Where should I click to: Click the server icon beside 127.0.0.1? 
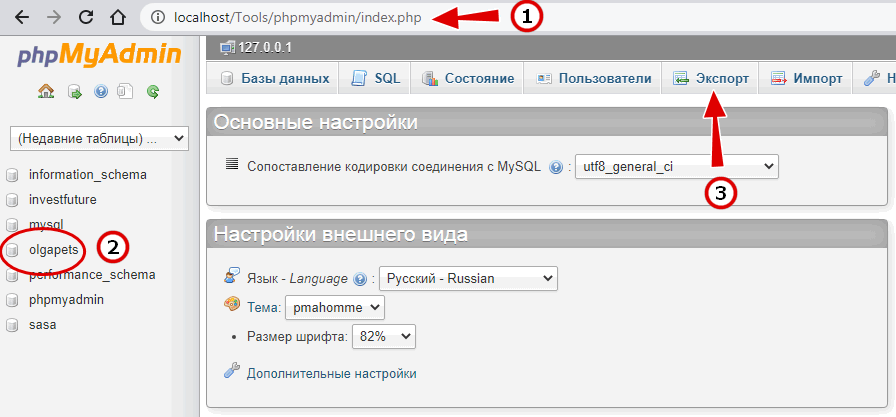[227, 48]
